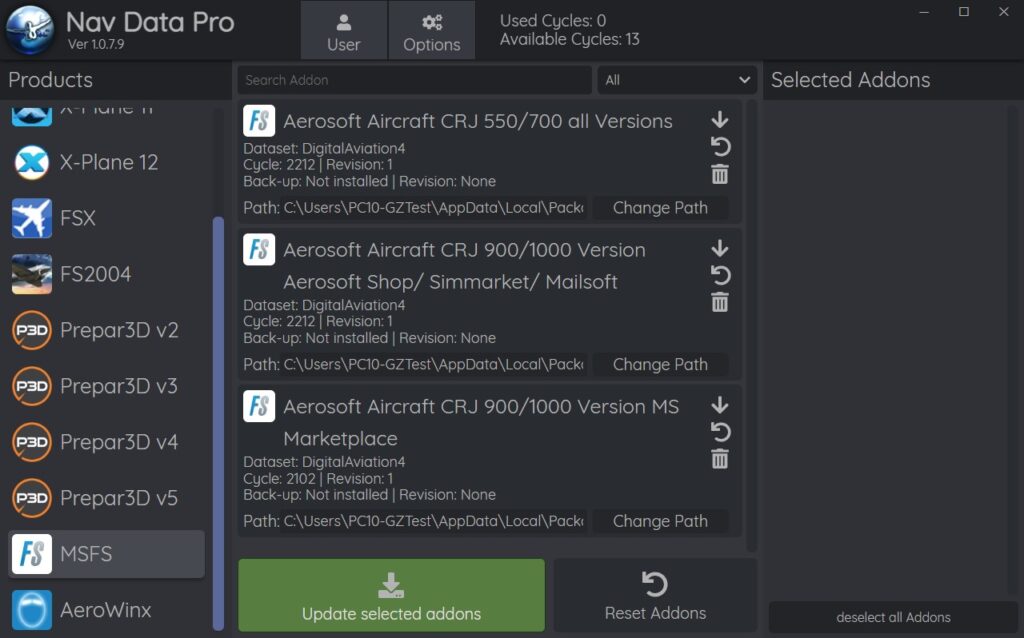Click the Nav Data Pro globe logo
This screenshot has width=1024, height=638.
click(30, 29)
